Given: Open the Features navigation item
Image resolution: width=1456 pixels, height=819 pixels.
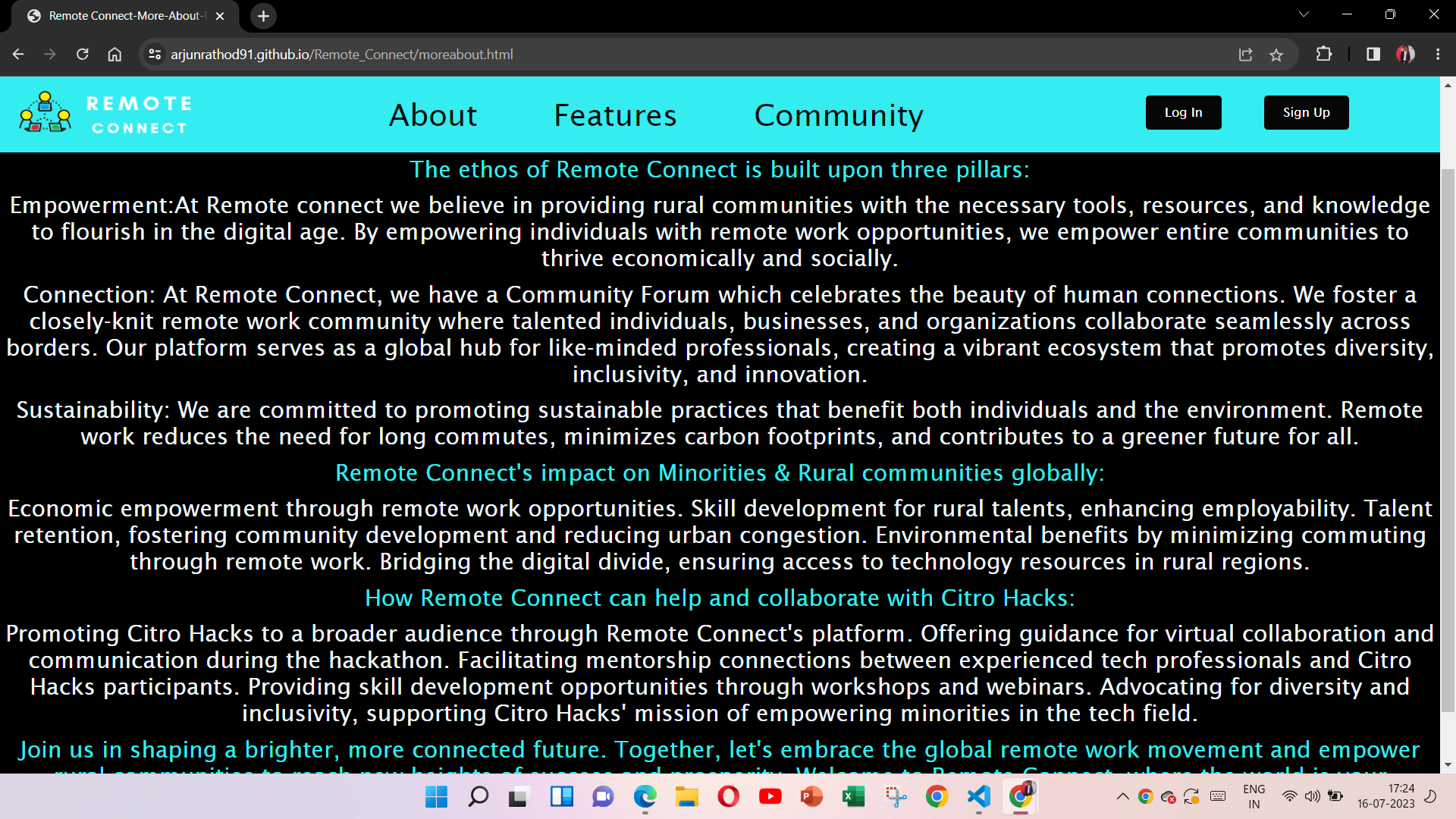Looking at the screenshot, I should click(x=615, y=115).
